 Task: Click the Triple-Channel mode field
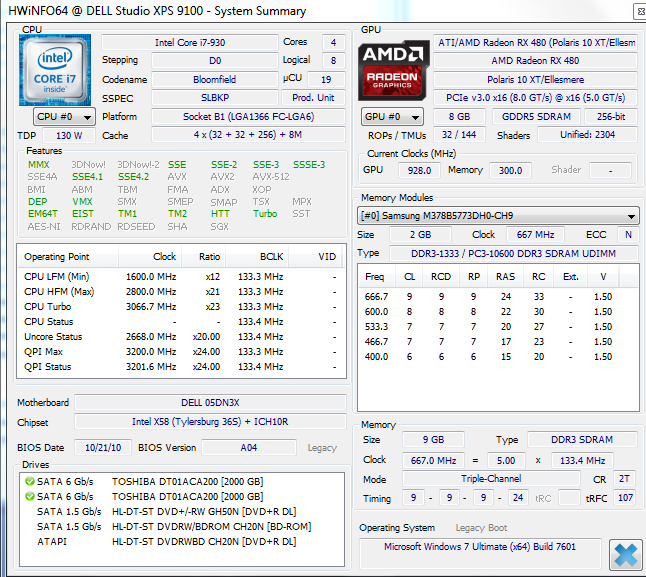click(491, 479)
